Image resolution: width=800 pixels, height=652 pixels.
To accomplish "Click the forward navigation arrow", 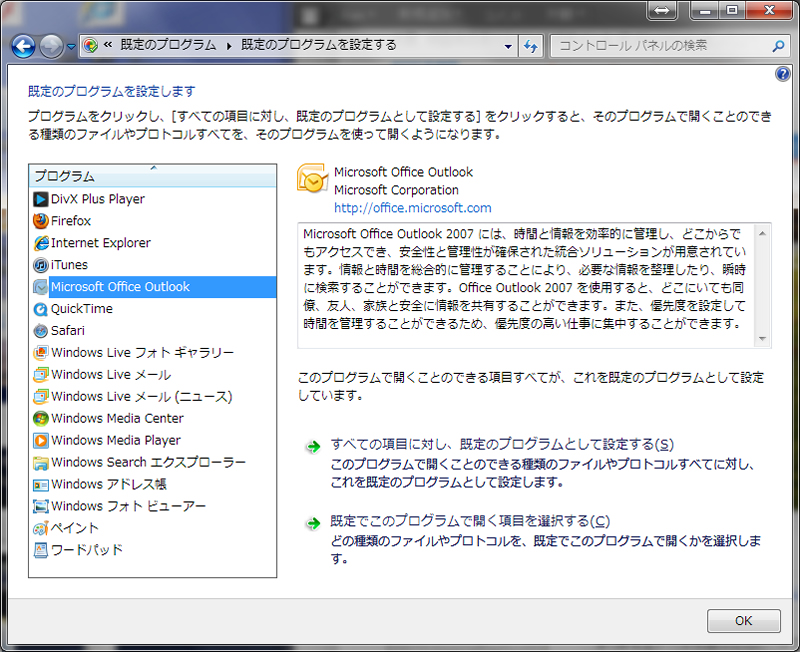I will point(51,46).
